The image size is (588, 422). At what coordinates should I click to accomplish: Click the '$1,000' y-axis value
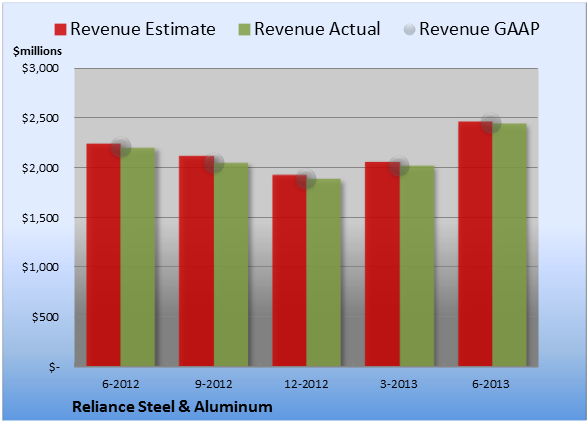pos(40,267)
